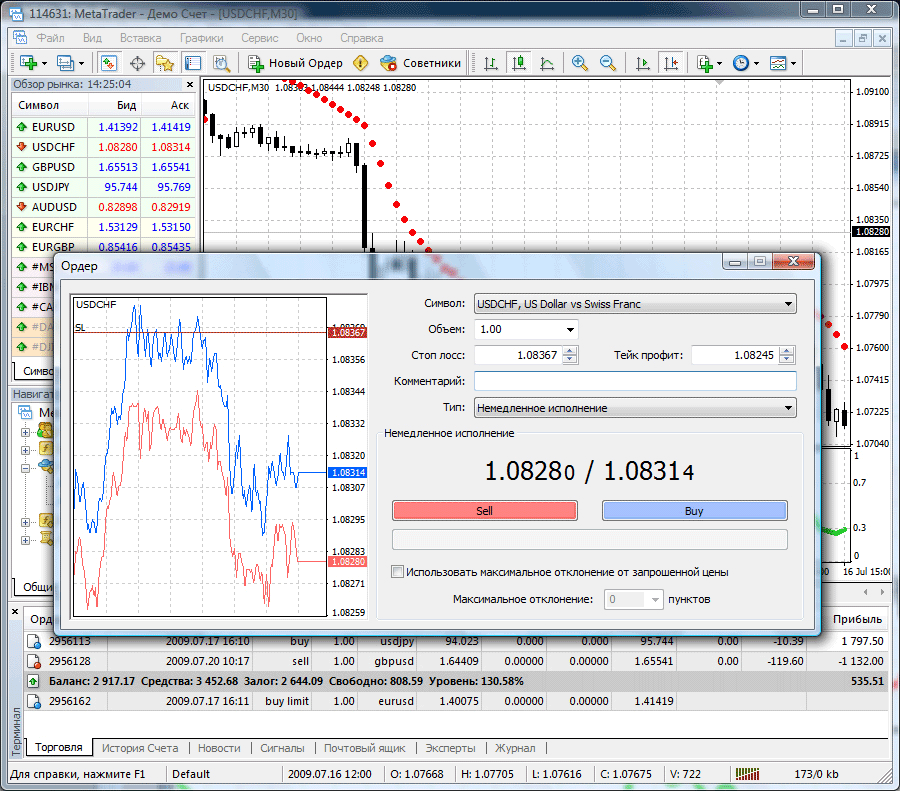The image size is (900, 791).
Task: Switch to the История Счета tab
Action: click(140, 748)
